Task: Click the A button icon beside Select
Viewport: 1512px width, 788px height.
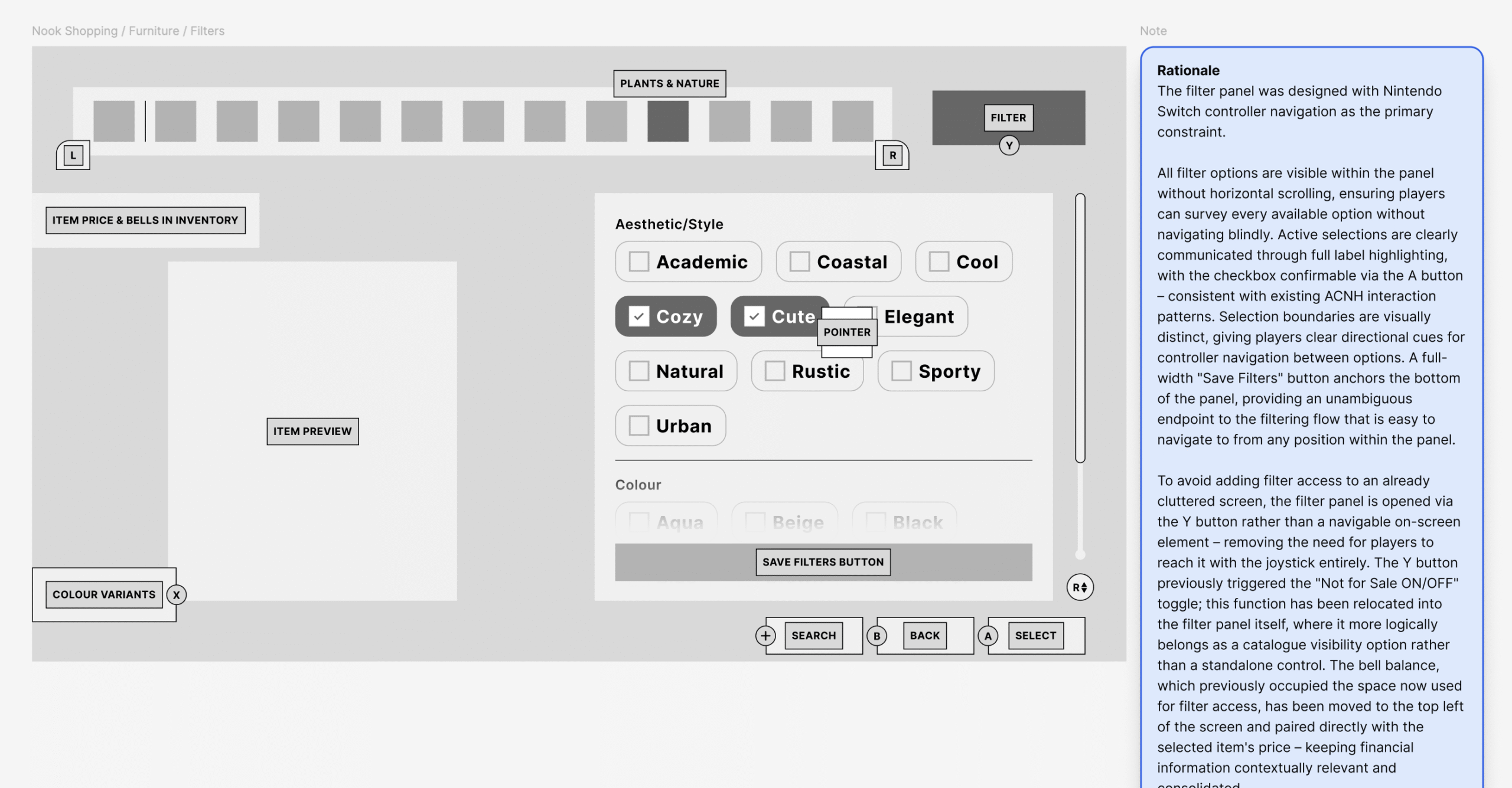Action: coord(988,636)
